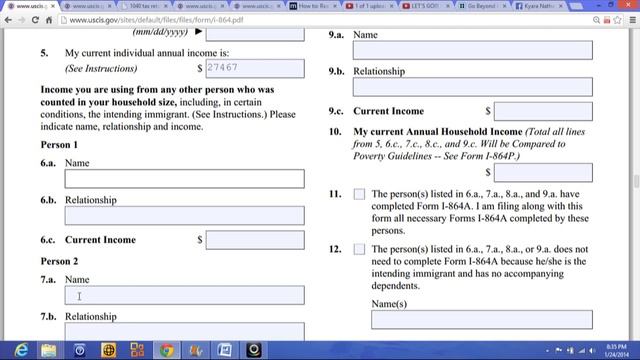Click the 6.b. Relationship field
640x360 pixels.
[x=184, y=216]
